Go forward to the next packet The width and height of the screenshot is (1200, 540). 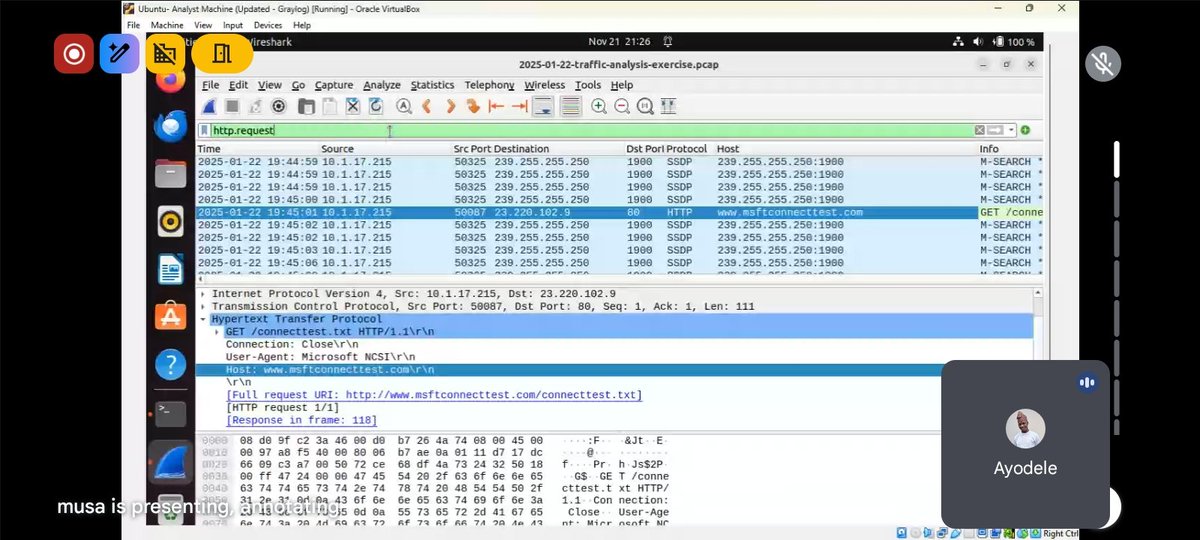[450, 106]
